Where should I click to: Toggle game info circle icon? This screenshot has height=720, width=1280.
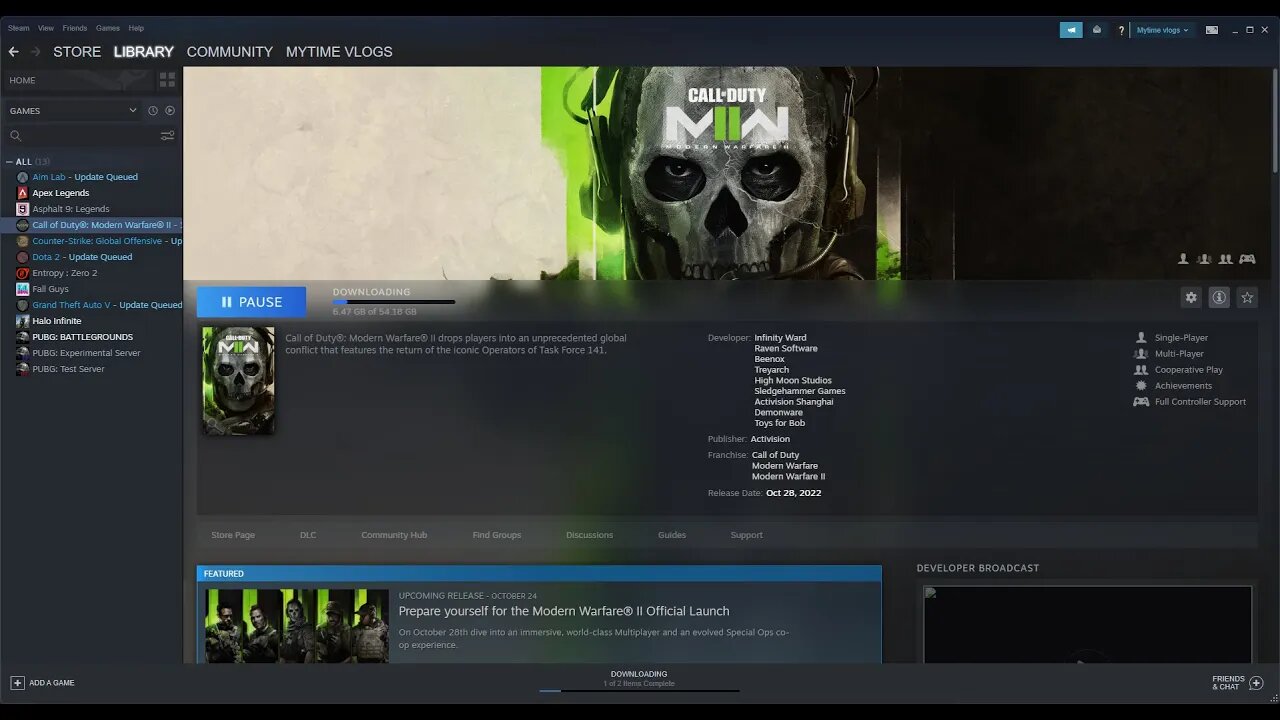point(1219,297)
